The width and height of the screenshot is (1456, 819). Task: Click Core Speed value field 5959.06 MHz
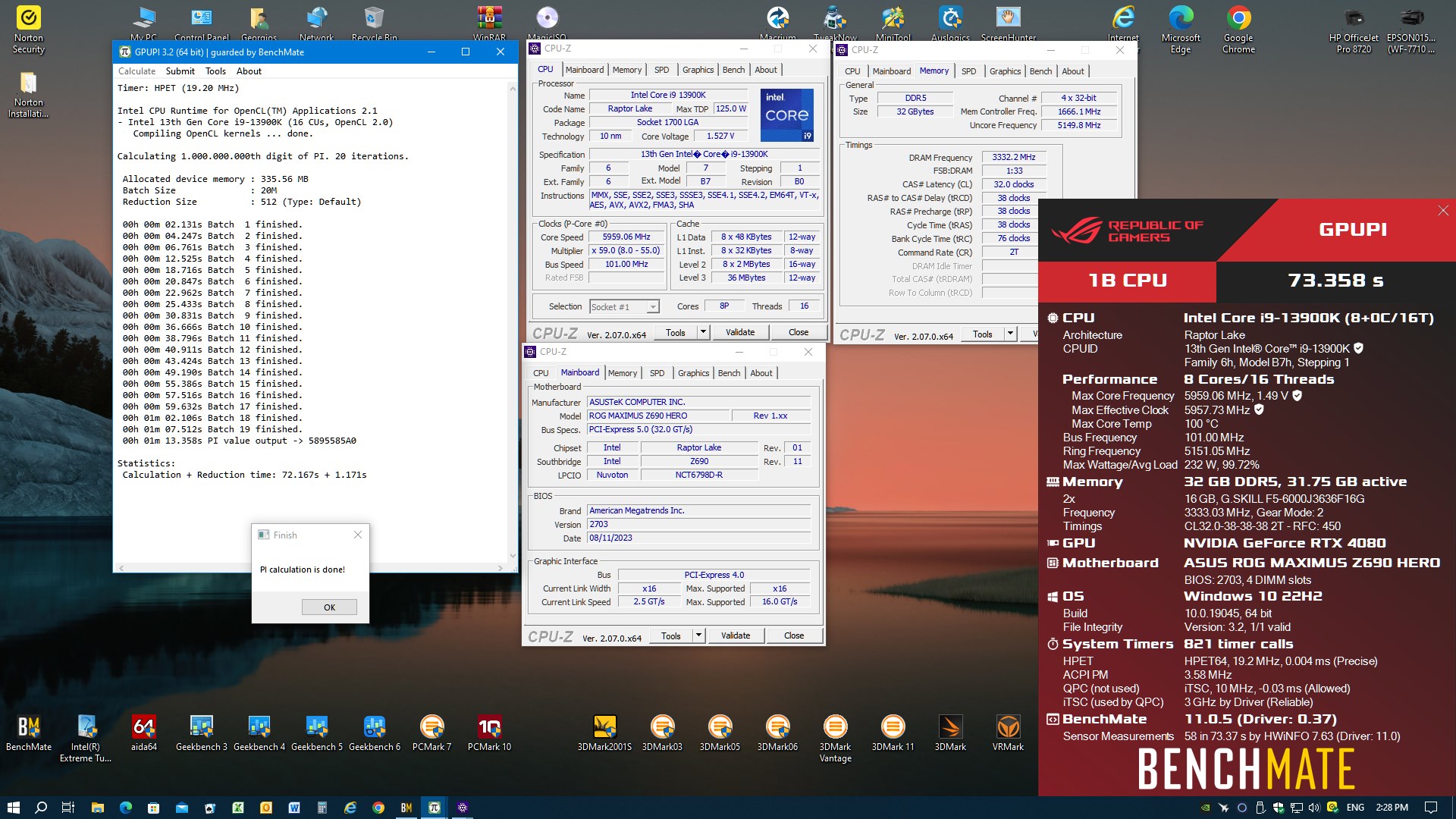tap(626, 237)
